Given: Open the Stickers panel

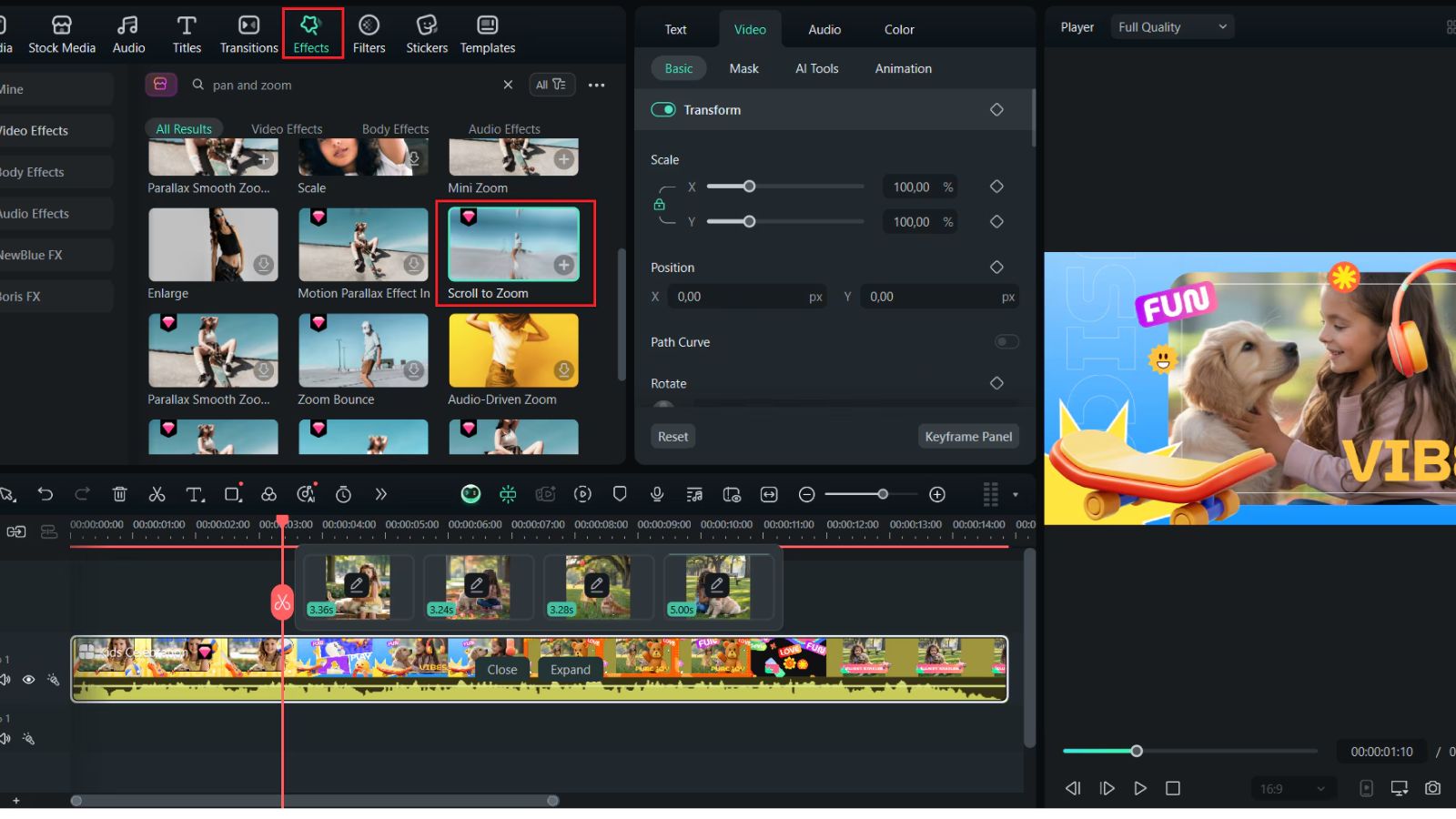Looking at the screenshot, I should click(x=426, y=34).
